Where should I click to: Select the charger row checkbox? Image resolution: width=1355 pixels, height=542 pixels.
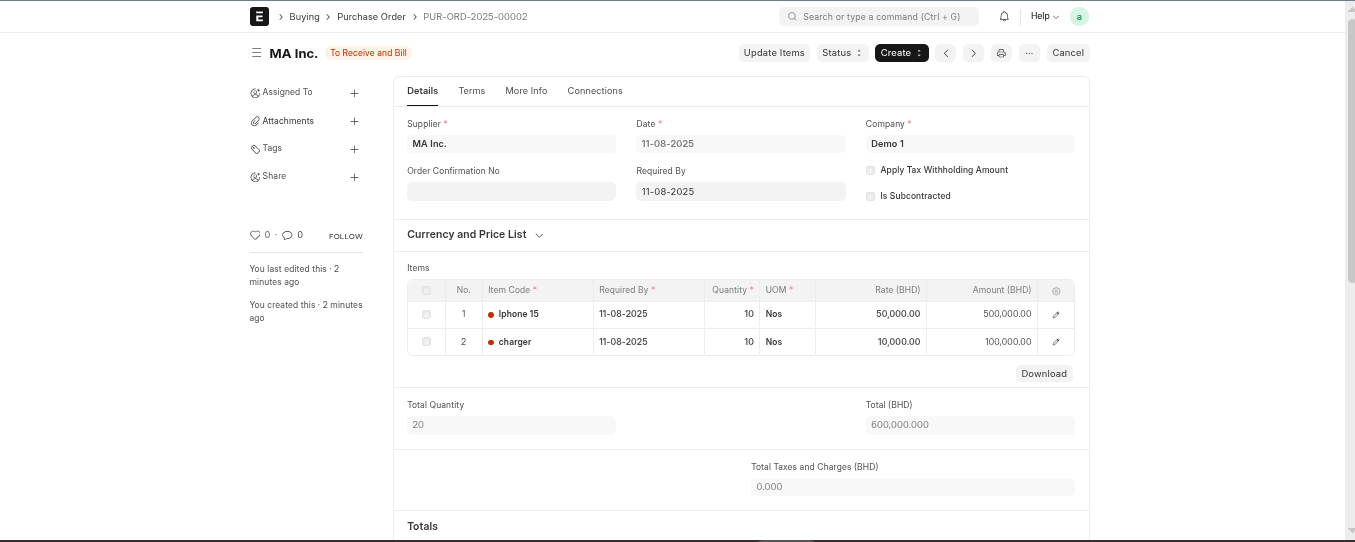[x=426, y=342]
